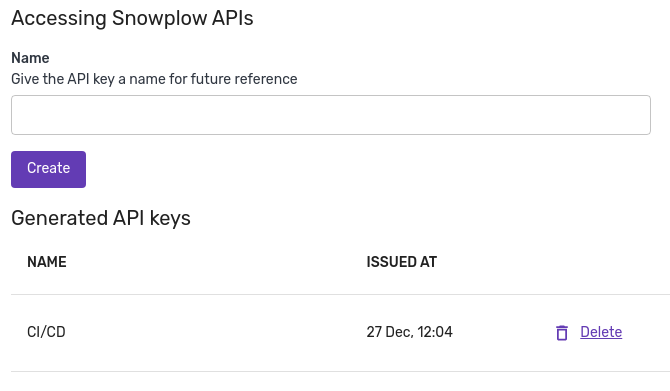Focus the API key Name text field

click(x=331, y=115)
